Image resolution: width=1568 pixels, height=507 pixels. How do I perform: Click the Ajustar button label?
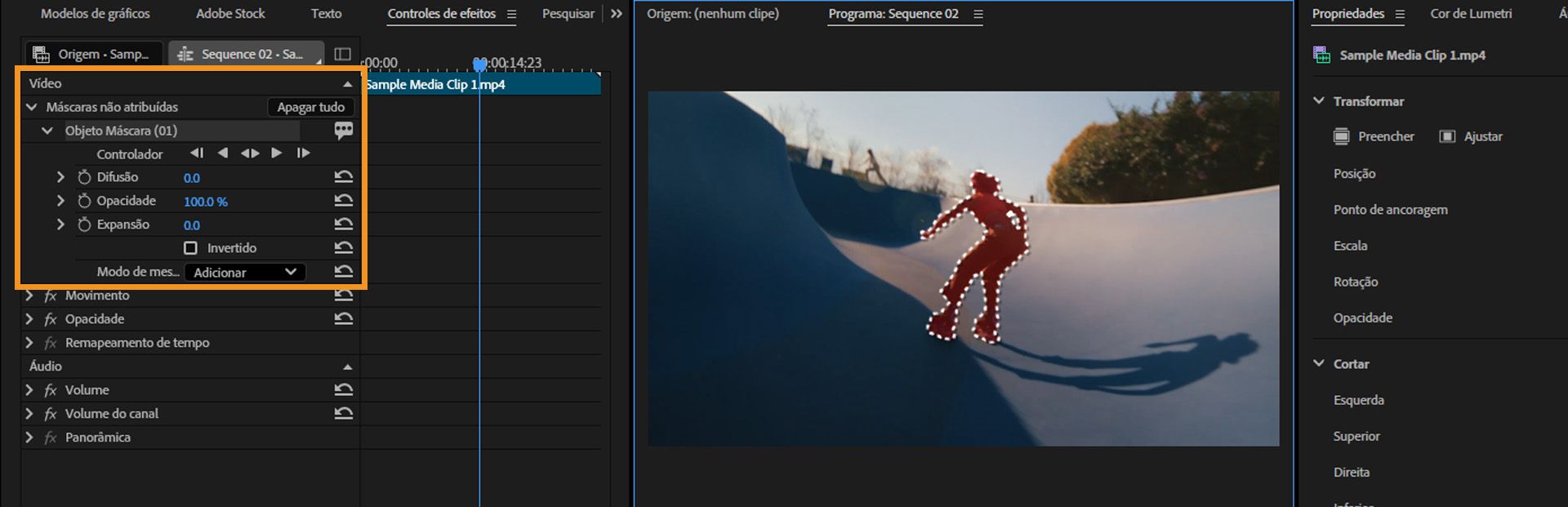point(1483,136)
